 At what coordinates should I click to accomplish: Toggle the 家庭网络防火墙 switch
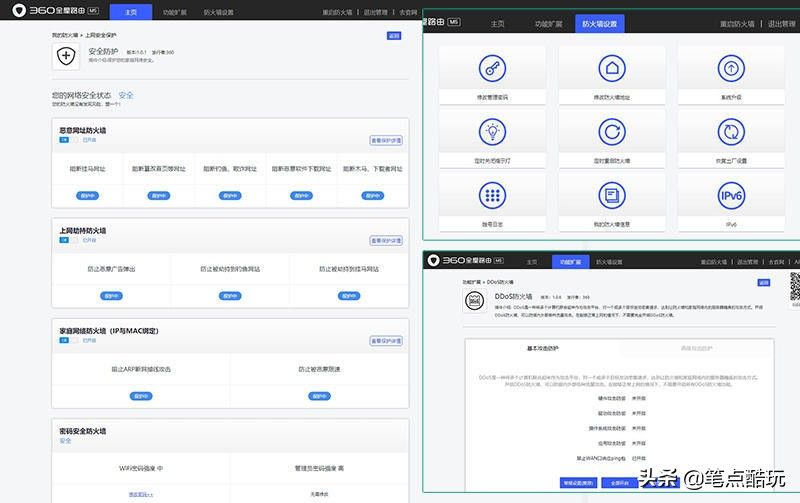[x=63, y=340]
